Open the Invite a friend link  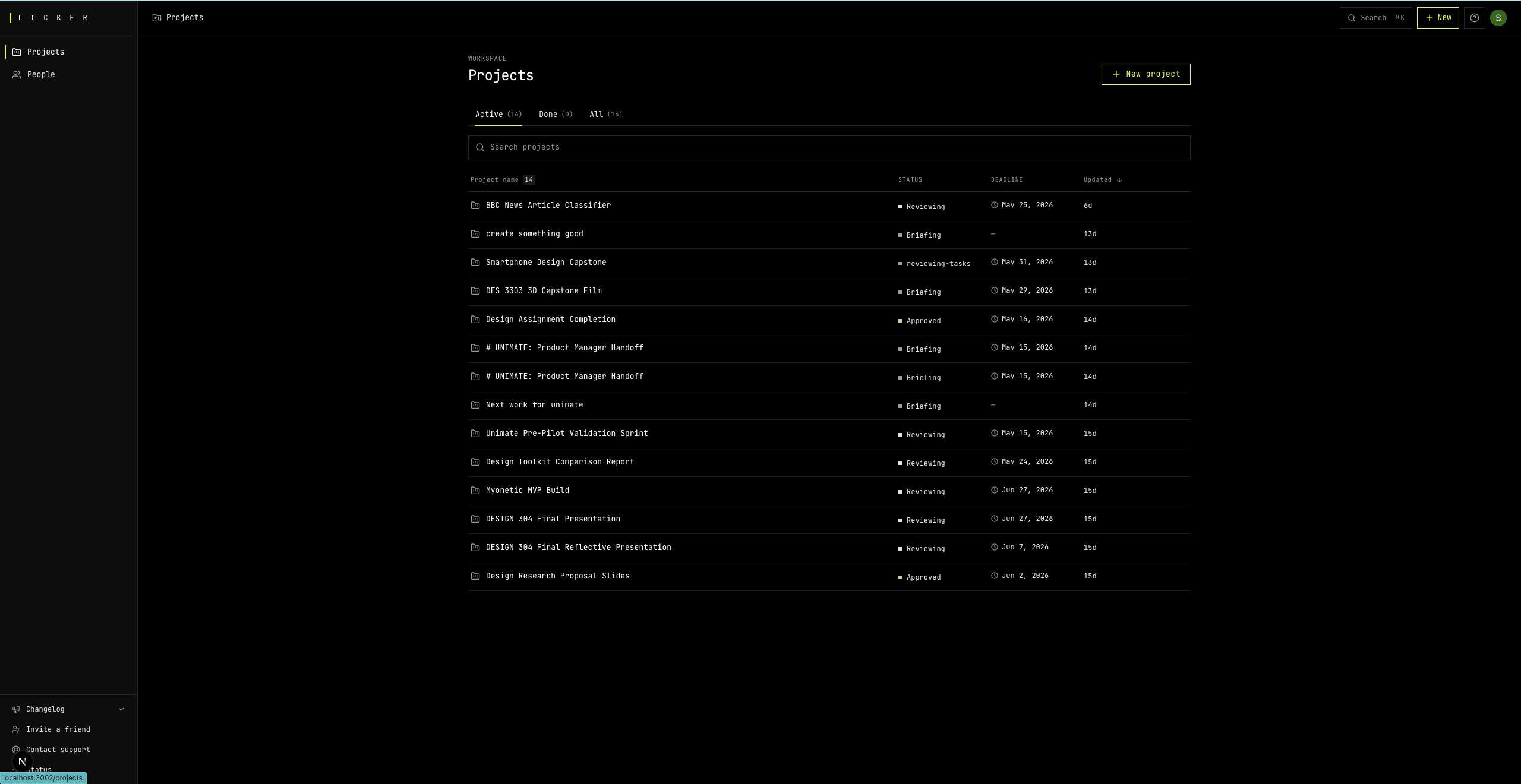coord(58,729)
